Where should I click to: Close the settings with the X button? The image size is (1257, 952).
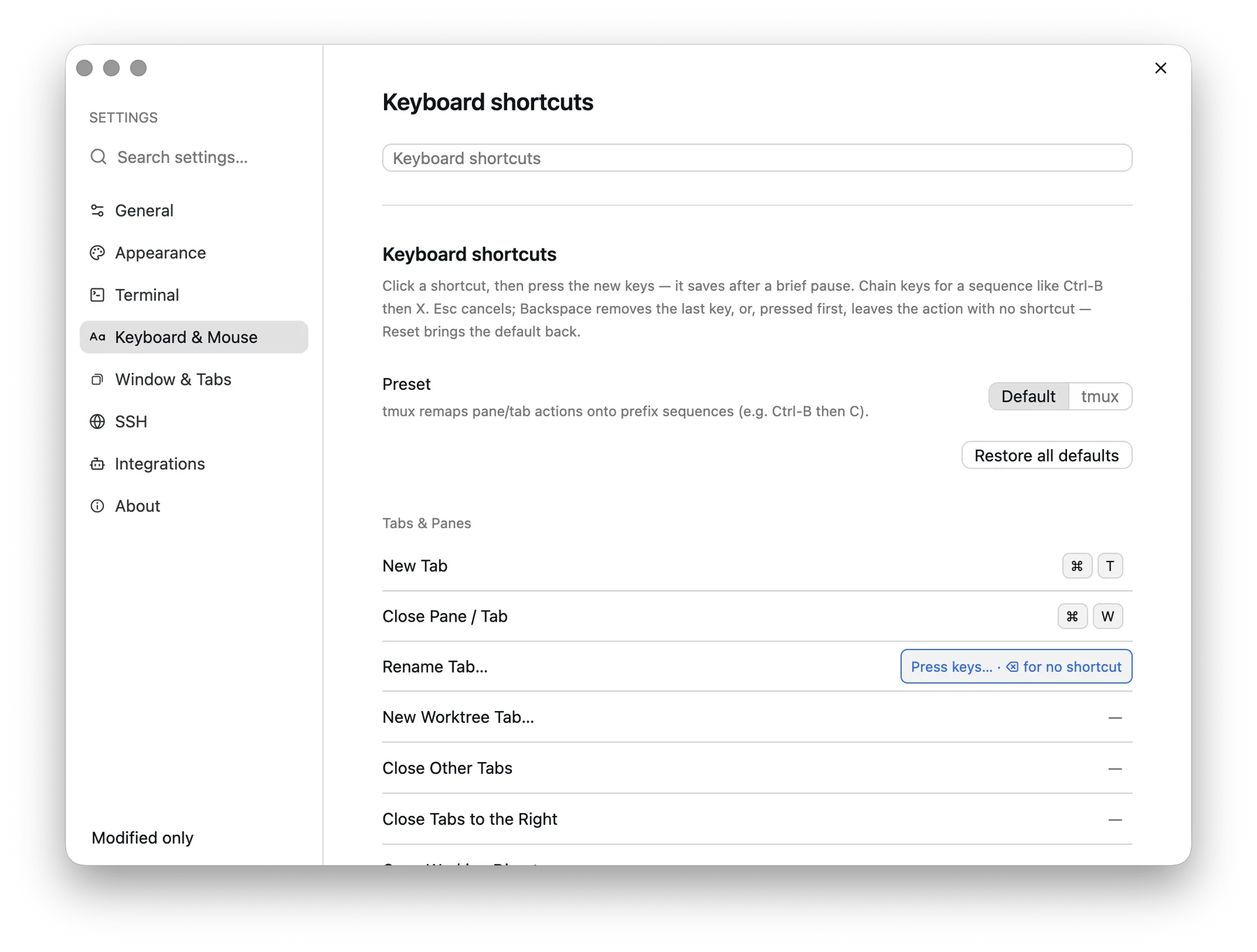[x=1161, y=68]
